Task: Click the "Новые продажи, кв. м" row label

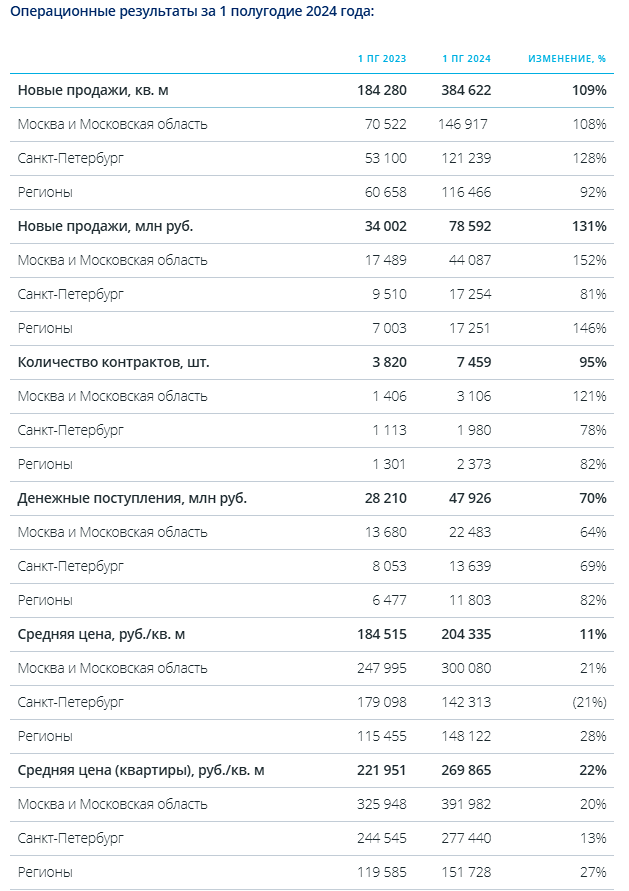Action: (93, 90)
